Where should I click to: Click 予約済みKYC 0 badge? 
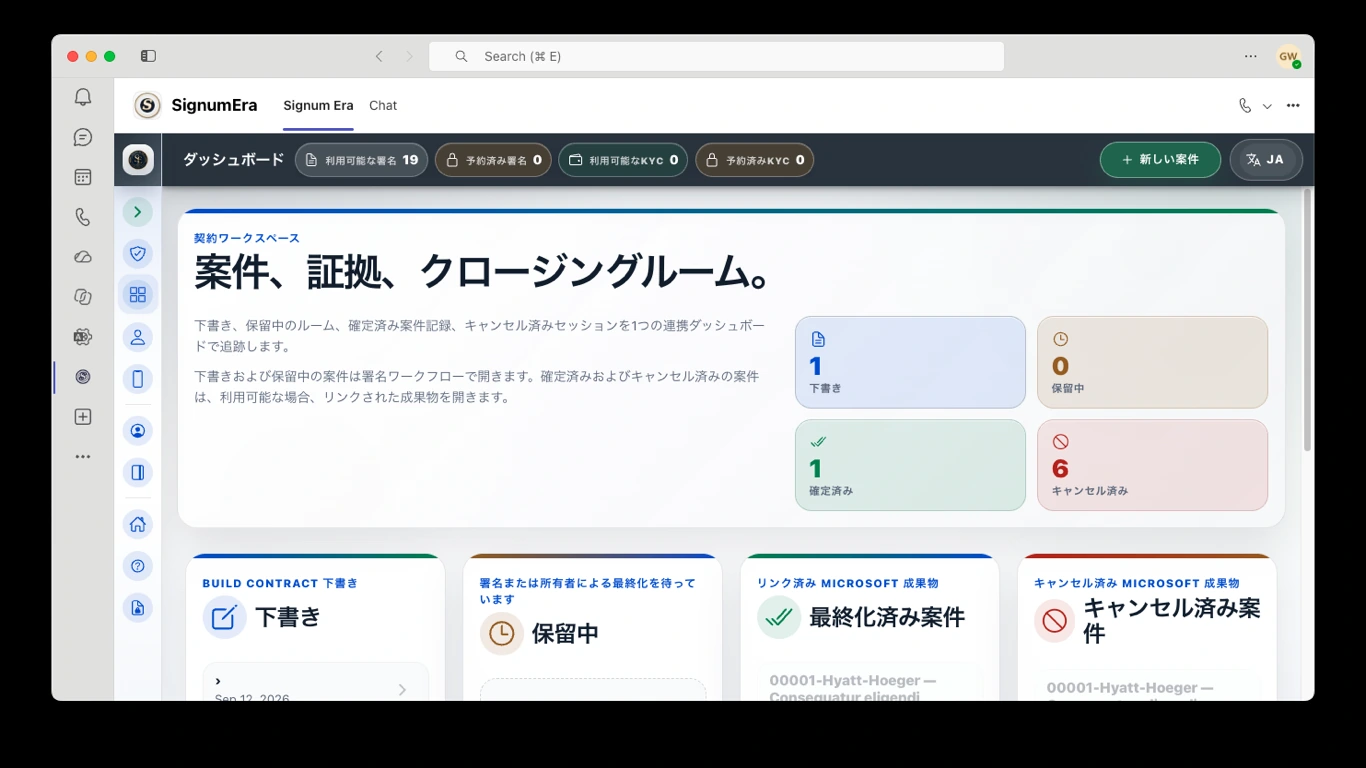click(x=754, y=160)
